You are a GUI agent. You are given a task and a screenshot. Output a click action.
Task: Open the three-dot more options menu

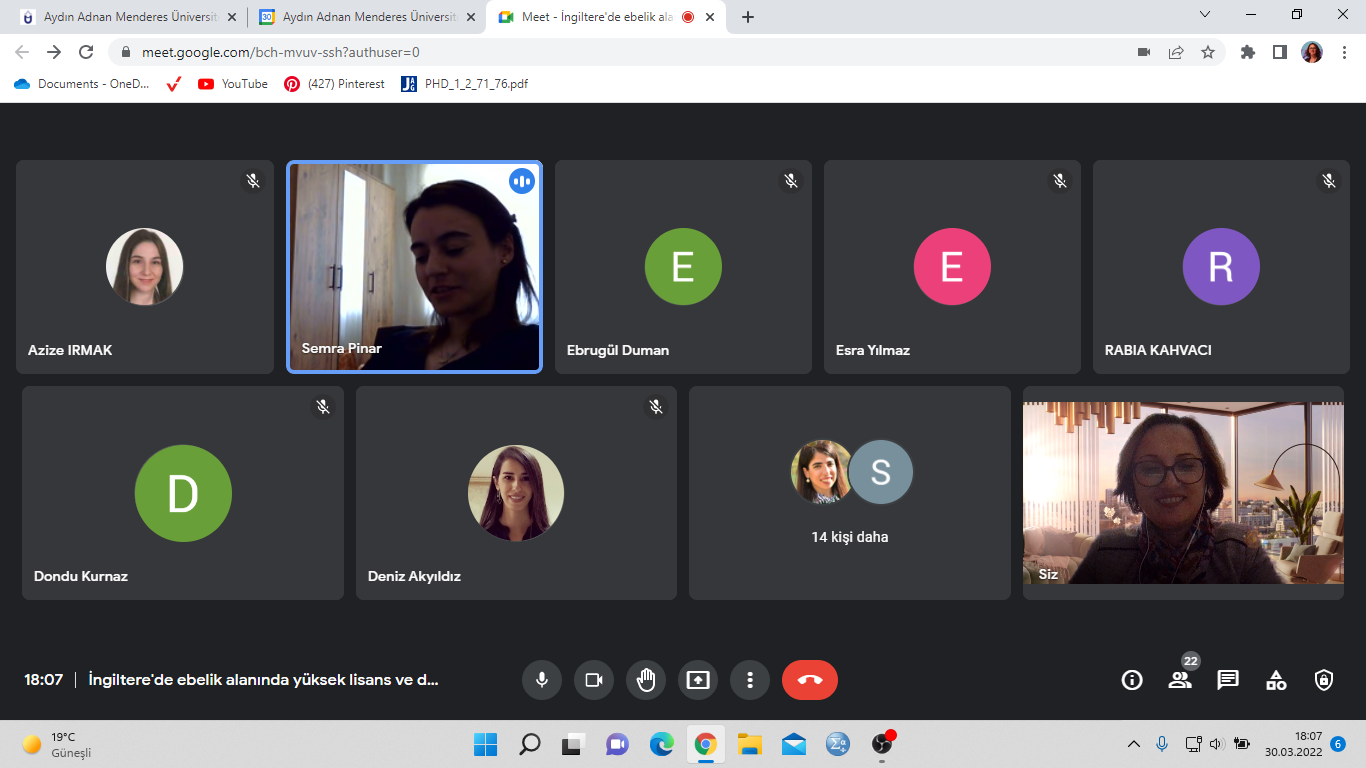pos(750,680)
